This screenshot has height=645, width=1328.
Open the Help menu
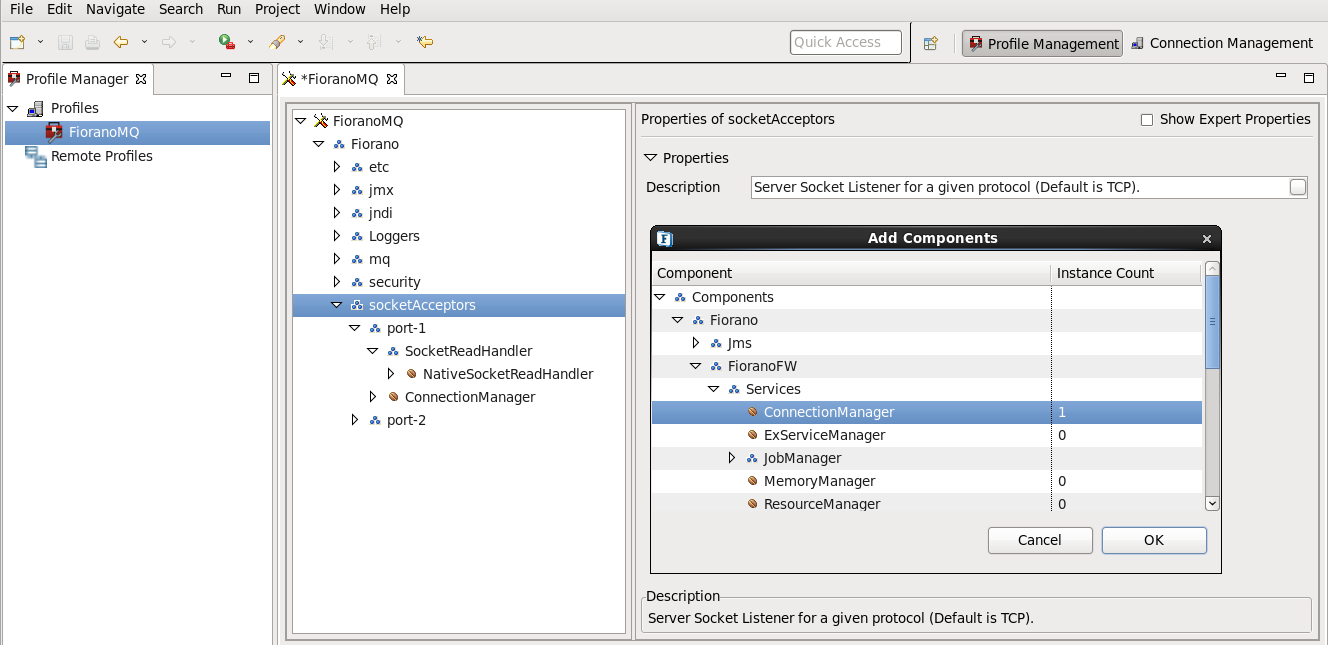point(395,9)
